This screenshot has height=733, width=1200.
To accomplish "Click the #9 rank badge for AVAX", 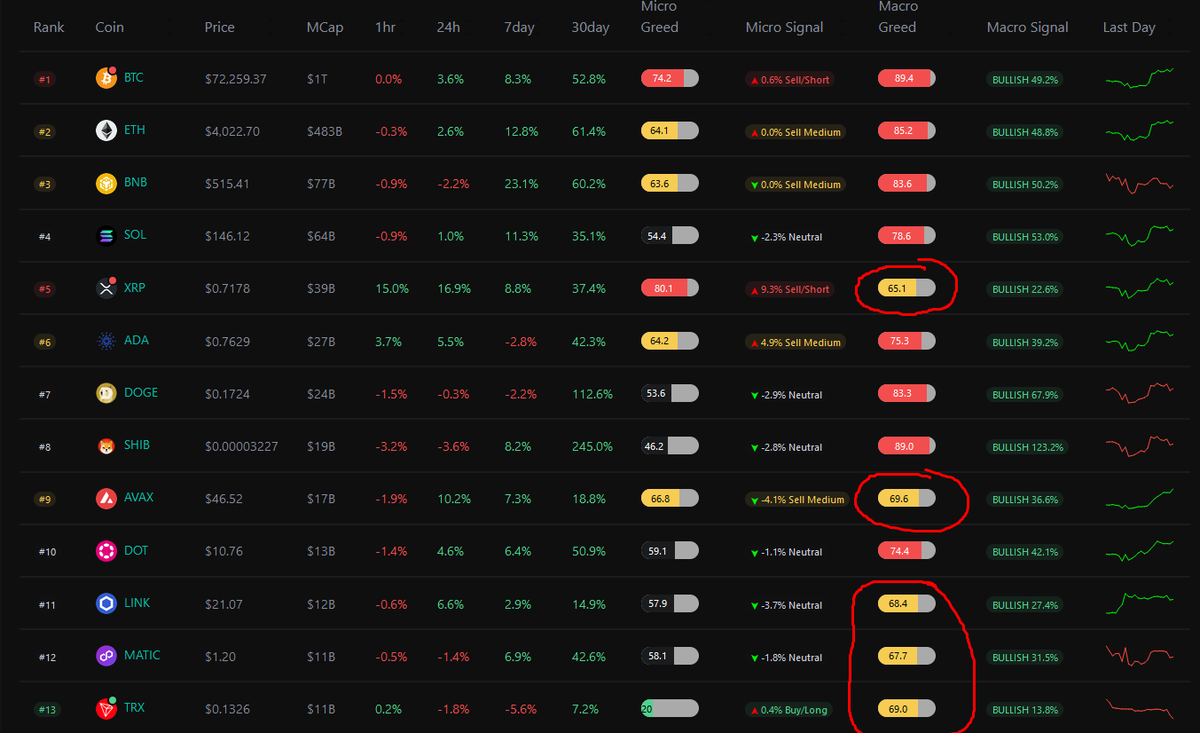I will [44, 499].
